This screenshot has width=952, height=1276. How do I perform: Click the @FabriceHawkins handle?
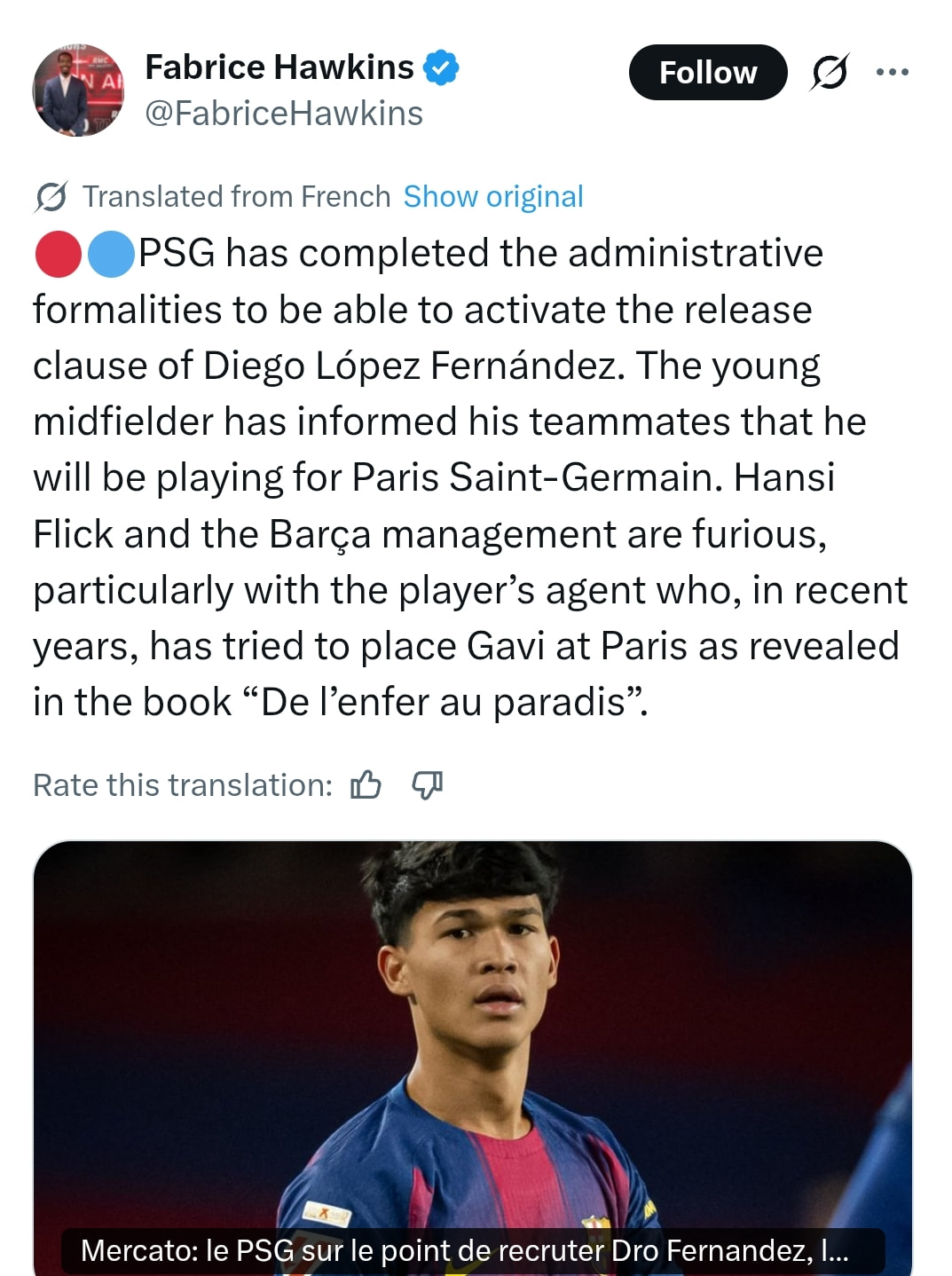(x=284, y=114)
